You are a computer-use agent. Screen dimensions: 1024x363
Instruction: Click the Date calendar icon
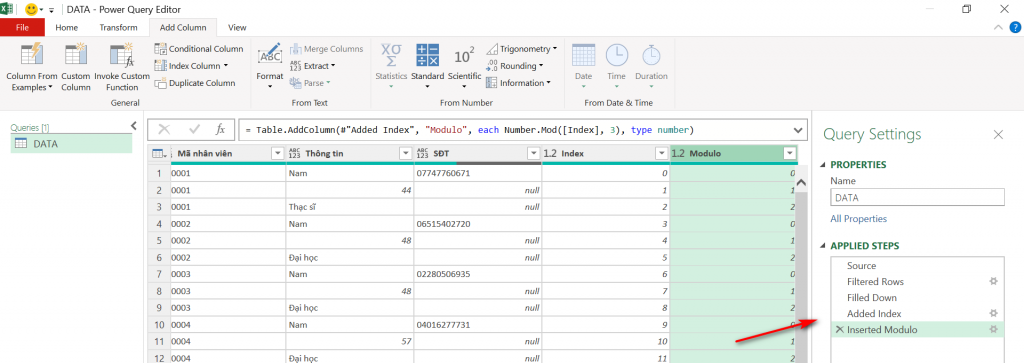point(583,55)
